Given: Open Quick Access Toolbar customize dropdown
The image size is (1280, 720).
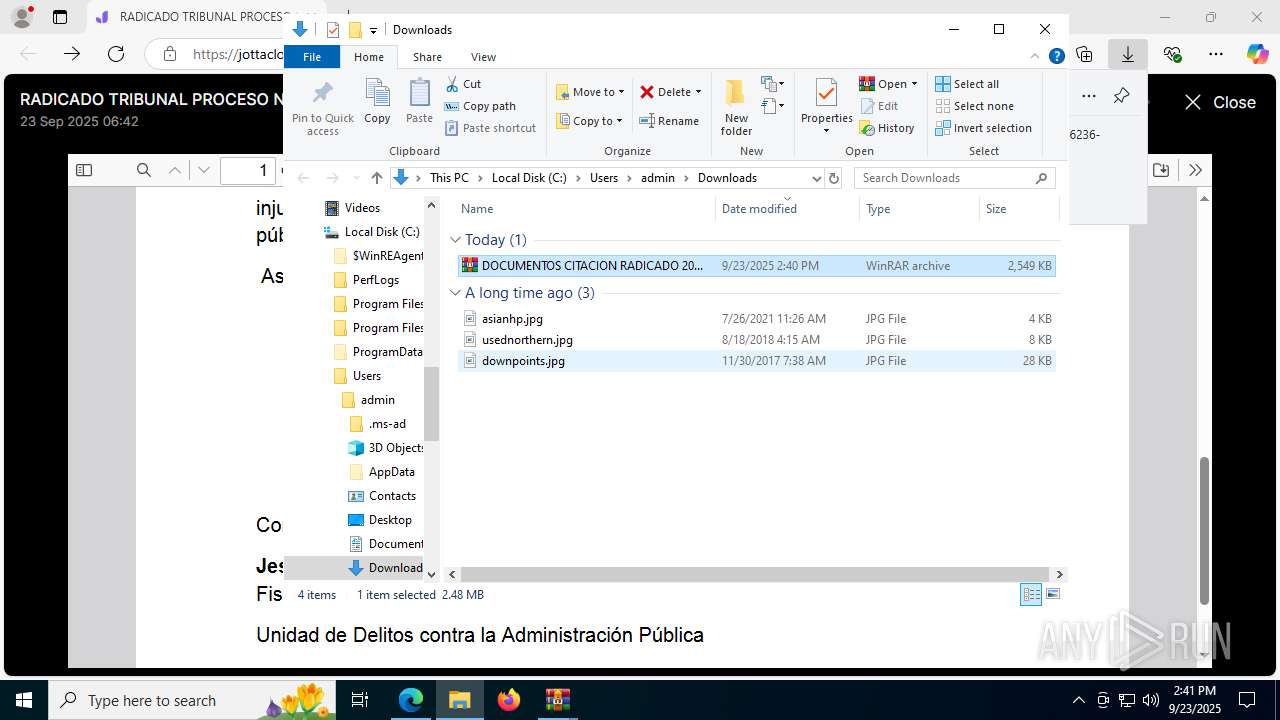Looking at the screenshot, I should point(373,30).
